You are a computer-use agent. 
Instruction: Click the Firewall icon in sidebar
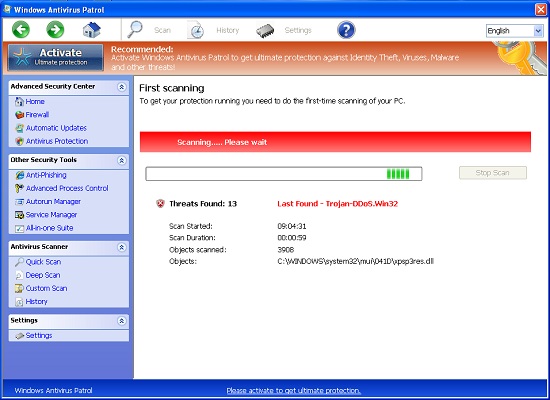tap(19, 115)
